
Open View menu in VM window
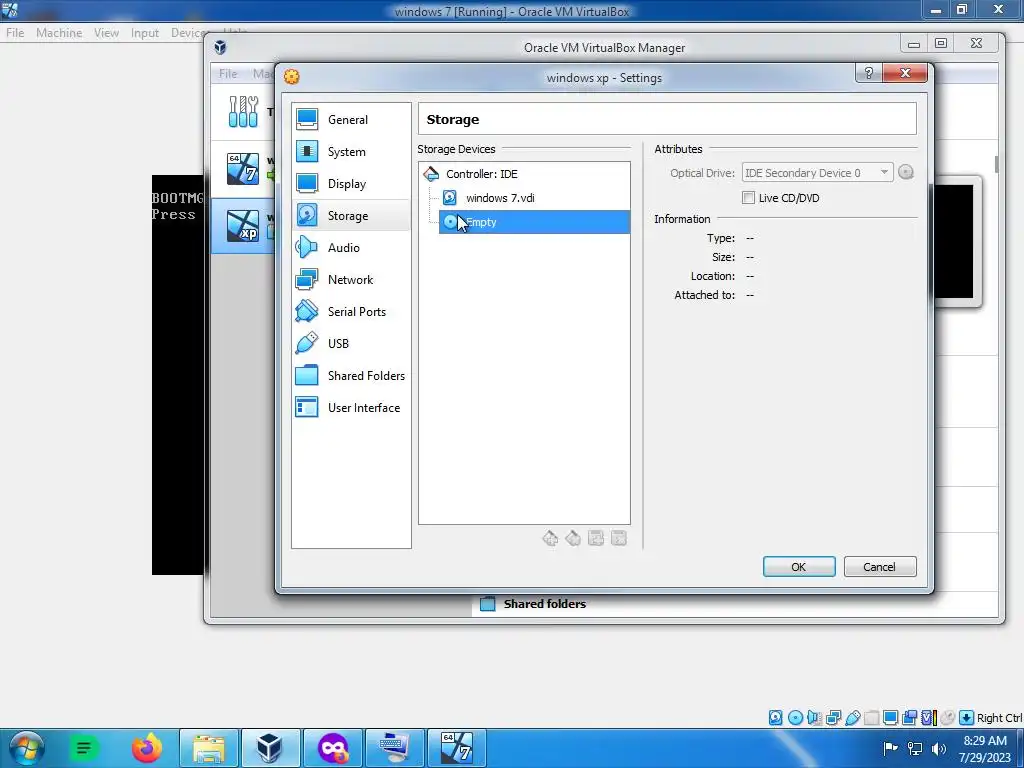pos(106,33)
